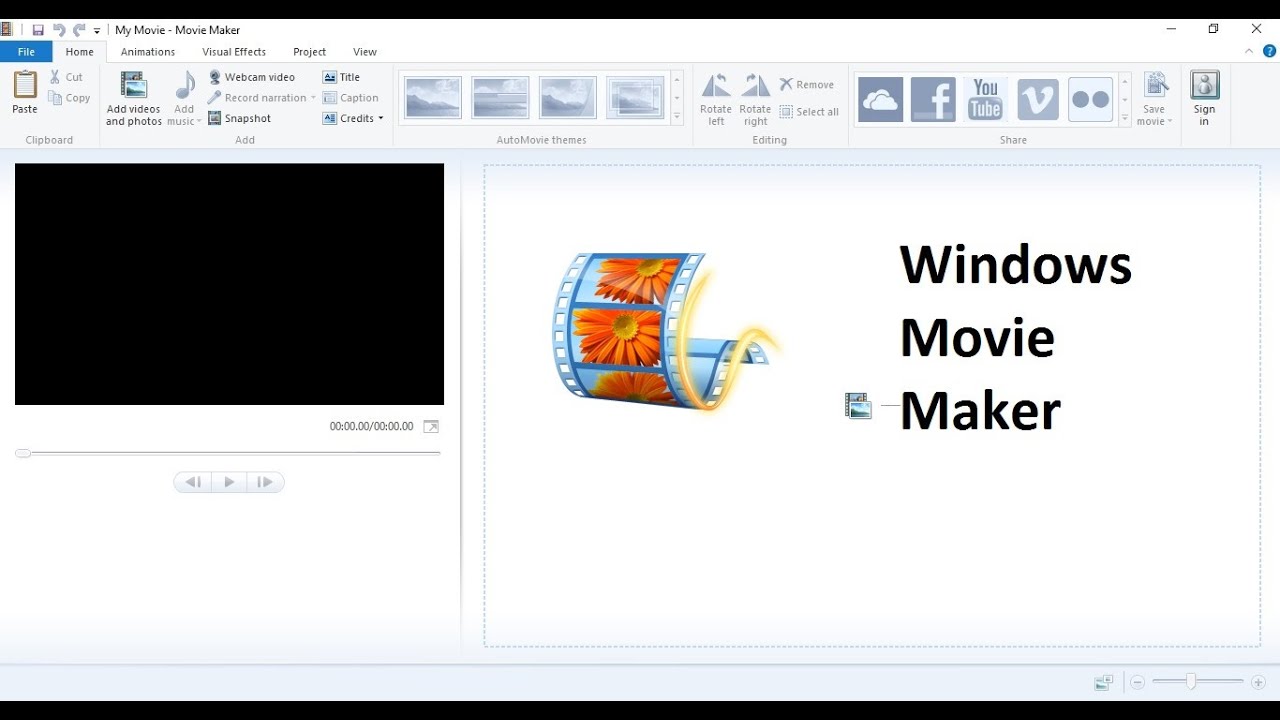Click the Cut scissors button
Screen dimensions: 1280x720
tap(66, 77)
